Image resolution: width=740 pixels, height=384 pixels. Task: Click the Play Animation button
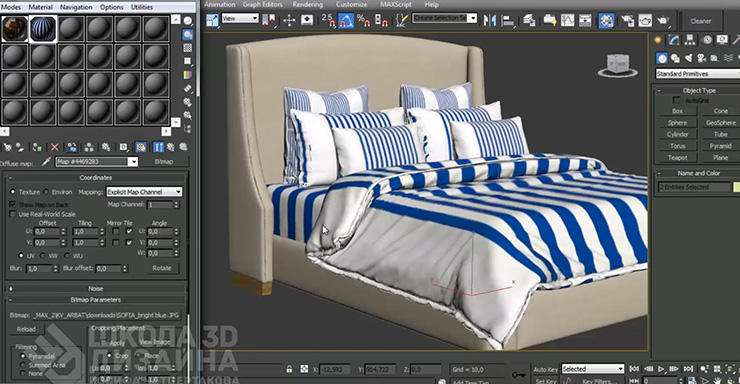(661, 369)
